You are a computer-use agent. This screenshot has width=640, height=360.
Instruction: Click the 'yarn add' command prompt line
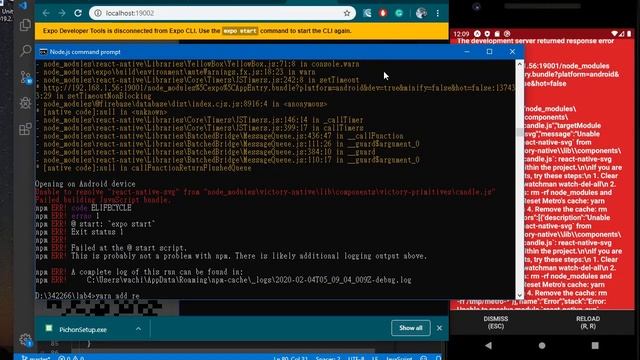87,296
